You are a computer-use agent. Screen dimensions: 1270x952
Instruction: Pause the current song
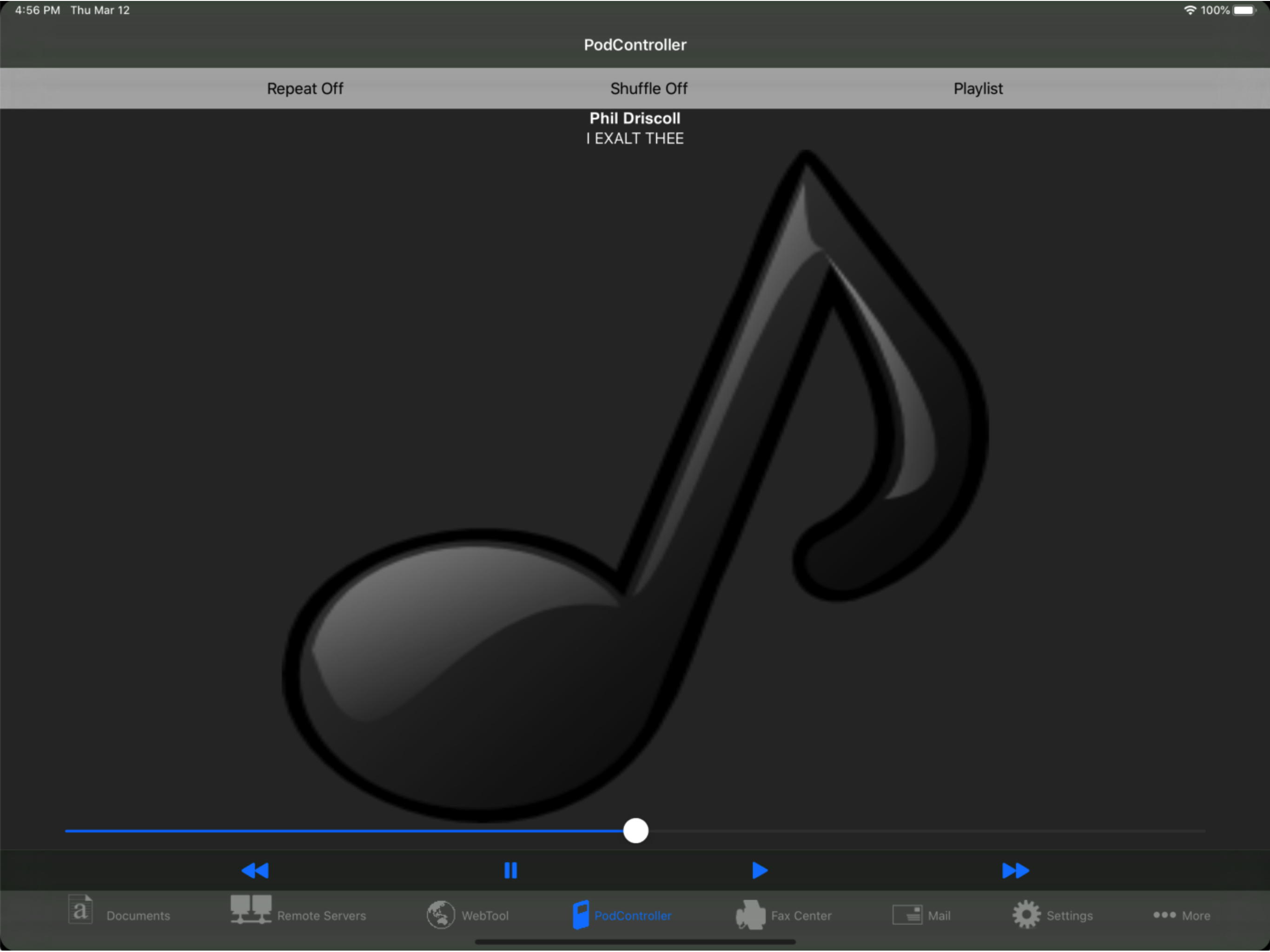click(510, 871)
